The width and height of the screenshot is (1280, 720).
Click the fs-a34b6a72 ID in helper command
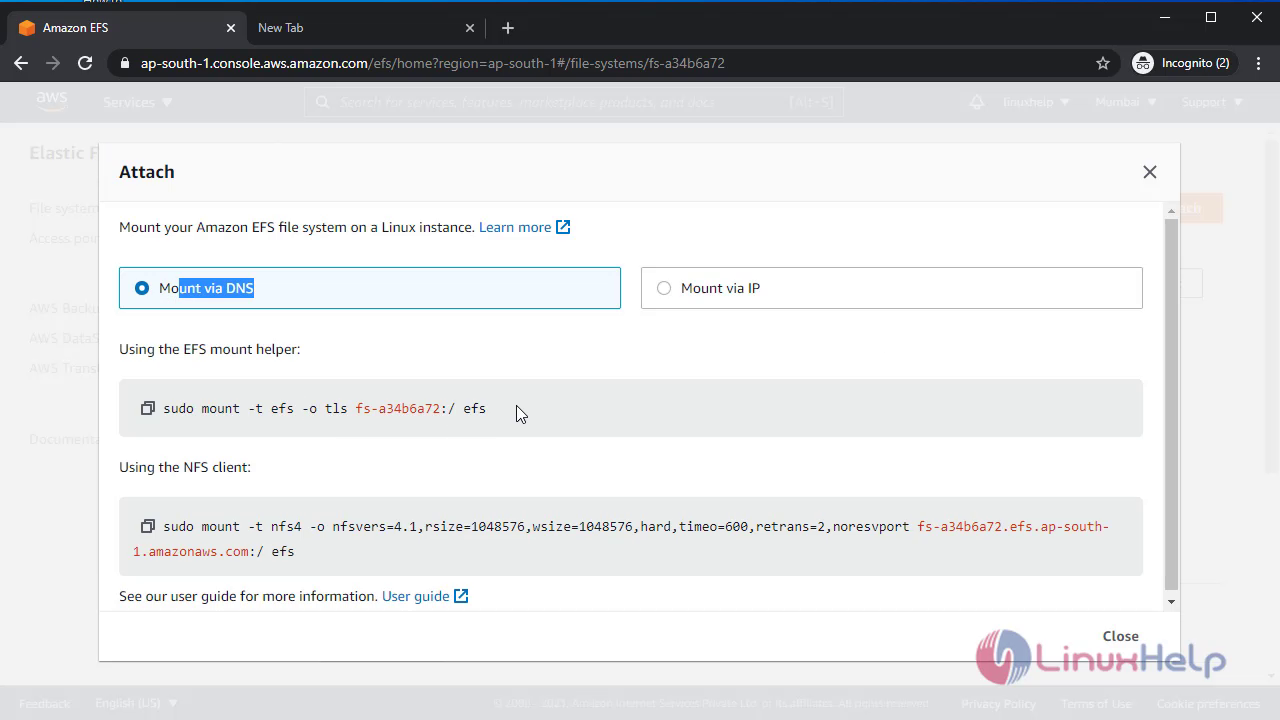tap(398, 408)
